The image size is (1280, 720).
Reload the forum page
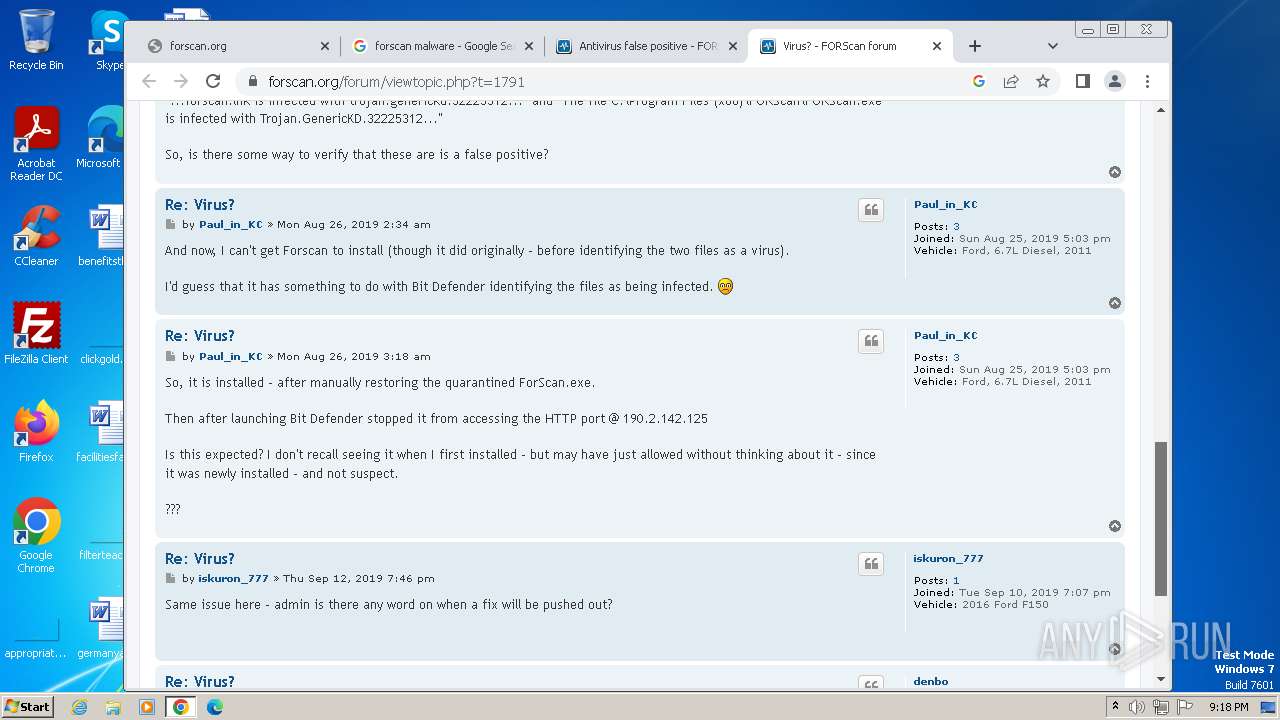coord(213,81)
